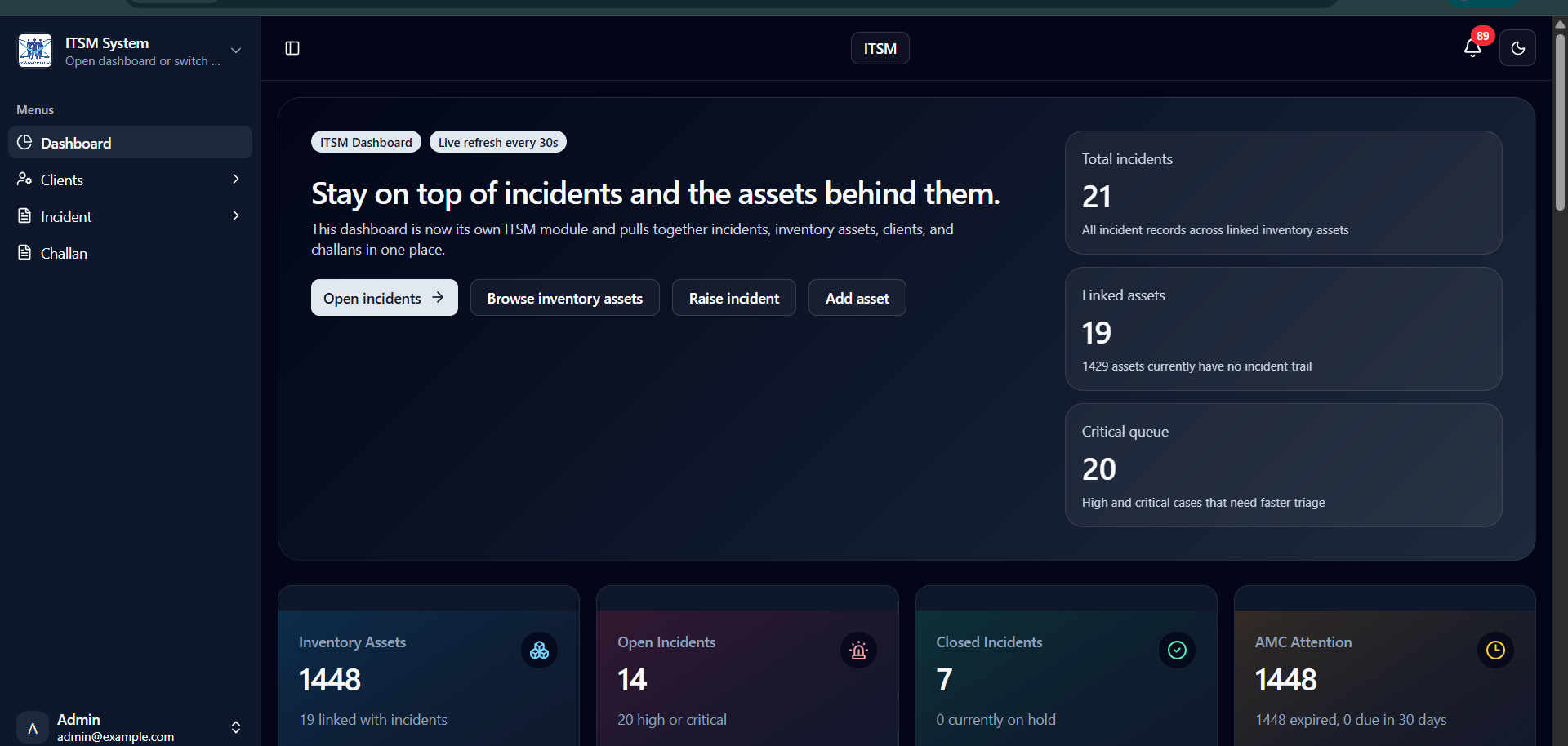Open the Admin account menu chevrons
The width and height of the screenshot is (1568, 746).
point(236,727)
